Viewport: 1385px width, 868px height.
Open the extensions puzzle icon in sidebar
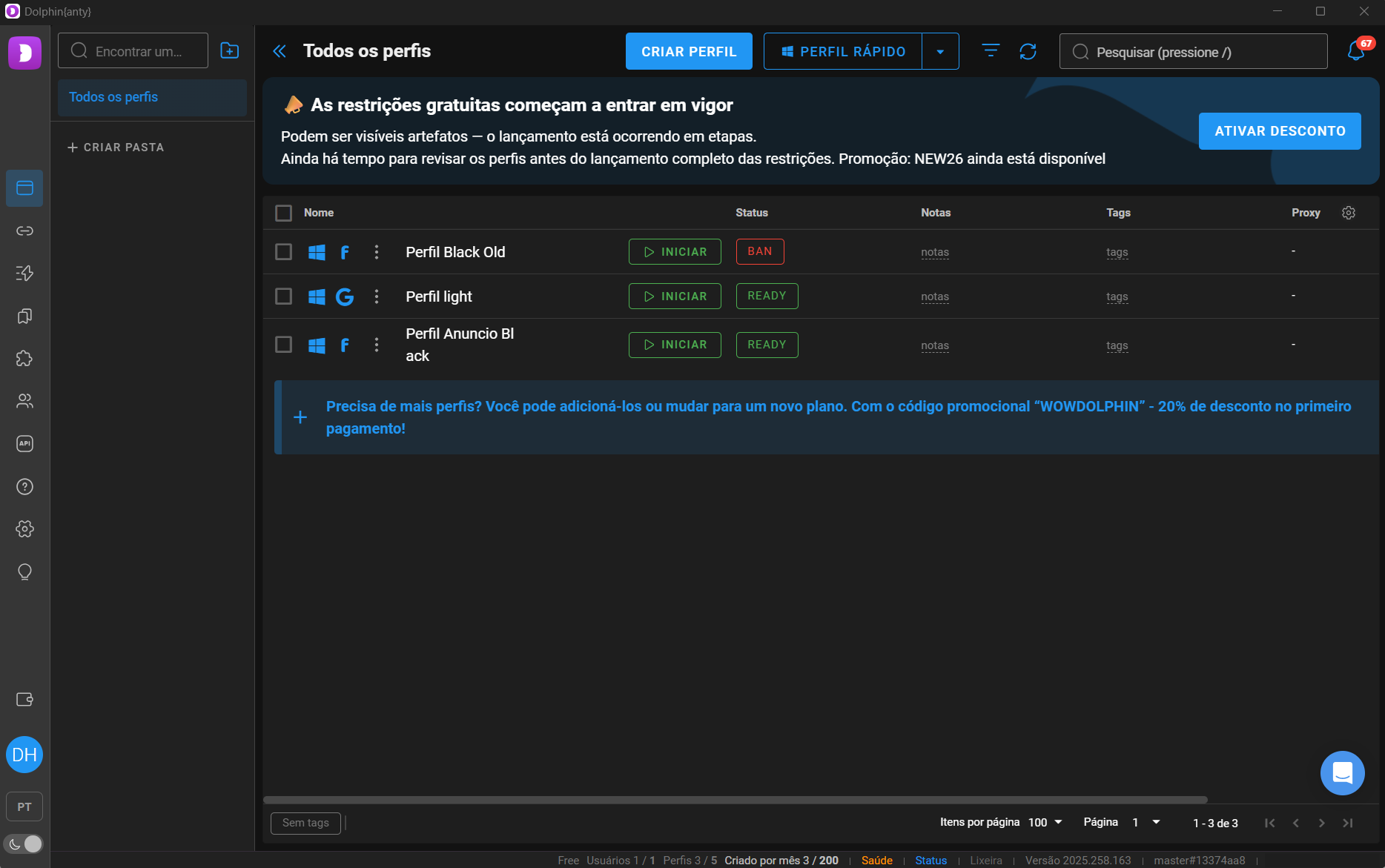click(x=24, y=359)
